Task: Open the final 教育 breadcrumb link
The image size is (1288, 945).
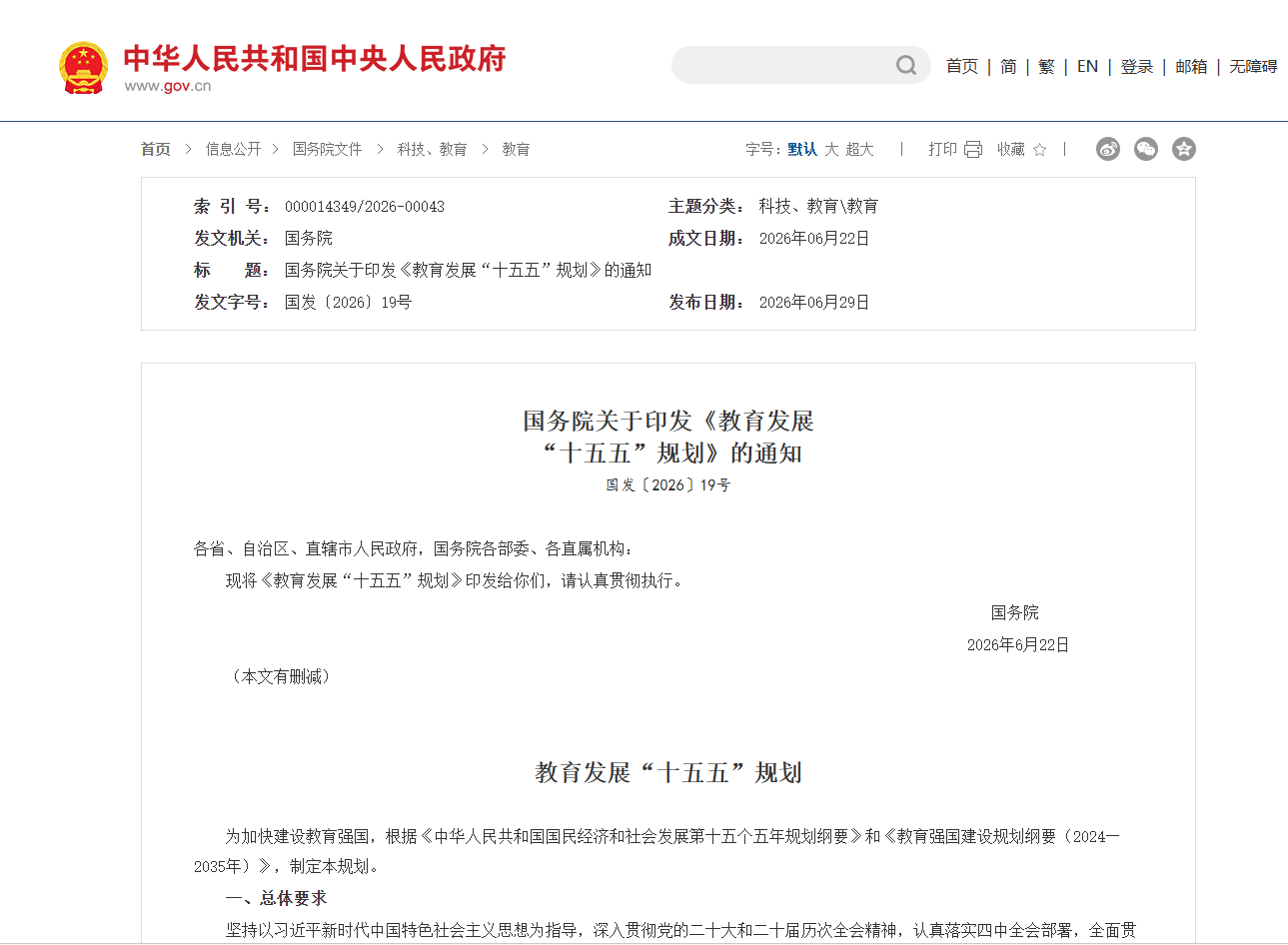Action: (x=516, y=149)
